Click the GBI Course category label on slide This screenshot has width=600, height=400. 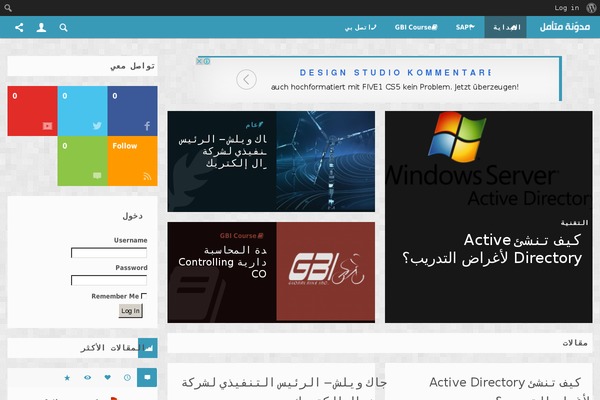click(x=241, y=236)
